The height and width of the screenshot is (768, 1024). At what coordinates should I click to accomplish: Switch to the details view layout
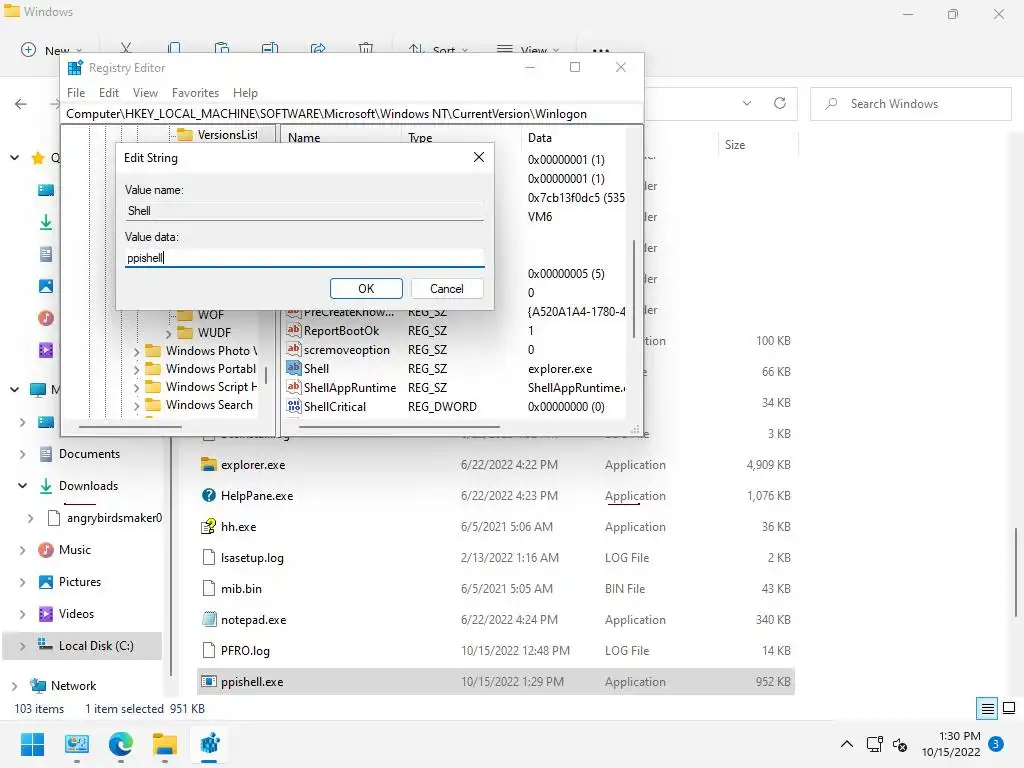[x=987, y=708]
